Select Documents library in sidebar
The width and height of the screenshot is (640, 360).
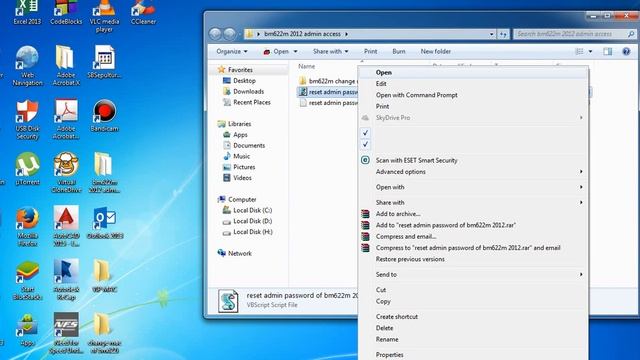(x=244, y=145)
